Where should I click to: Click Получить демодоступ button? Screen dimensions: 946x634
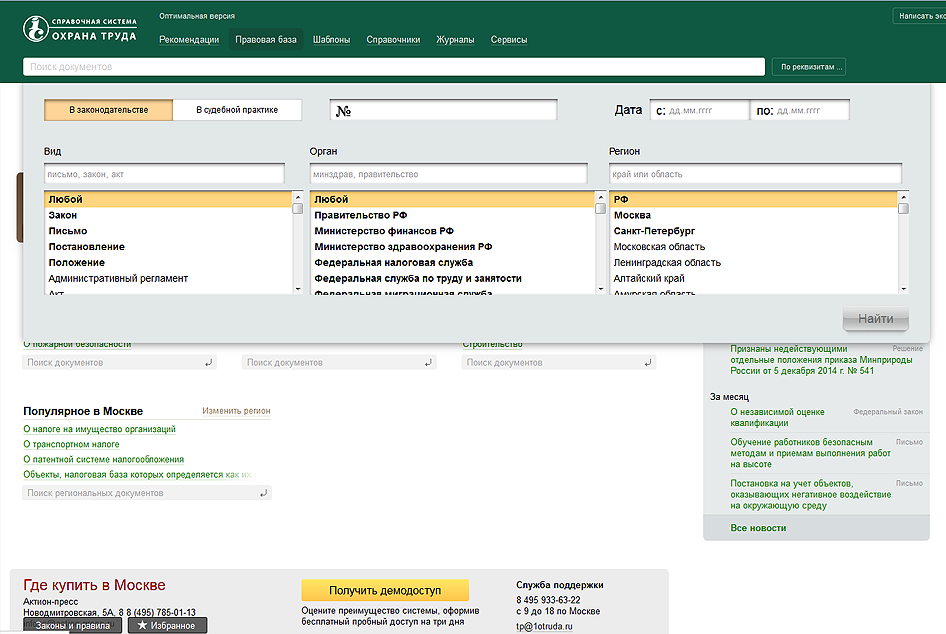(x=385, y=590)
